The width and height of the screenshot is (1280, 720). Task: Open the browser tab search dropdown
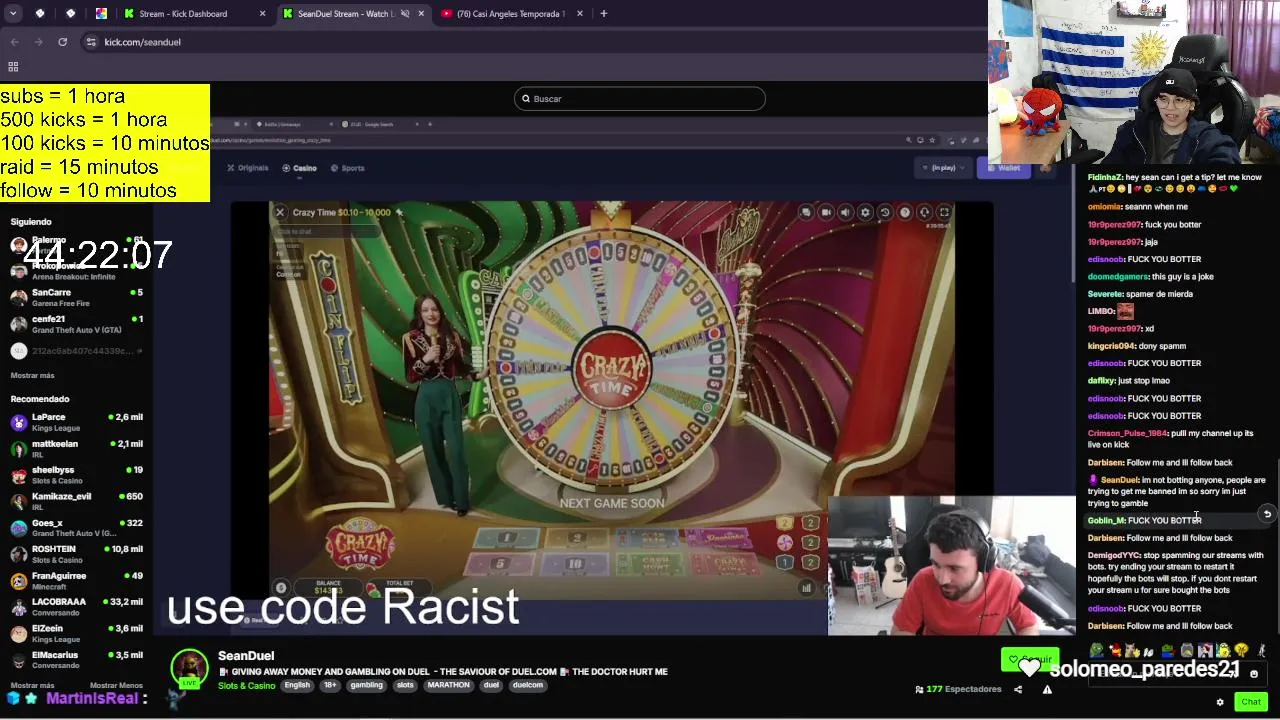(x=13, y=14)
